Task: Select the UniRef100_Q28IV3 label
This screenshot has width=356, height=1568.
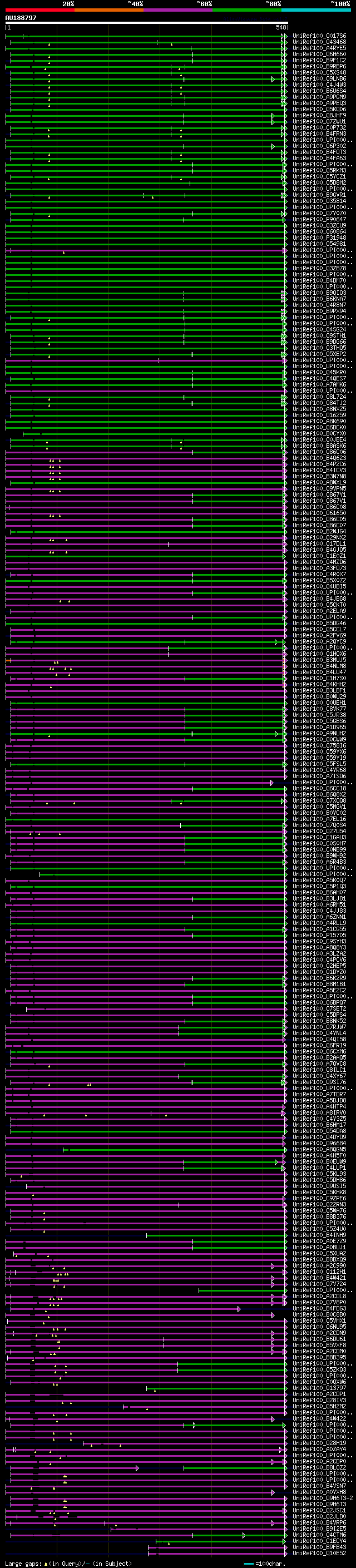Action: [319, 1401]
